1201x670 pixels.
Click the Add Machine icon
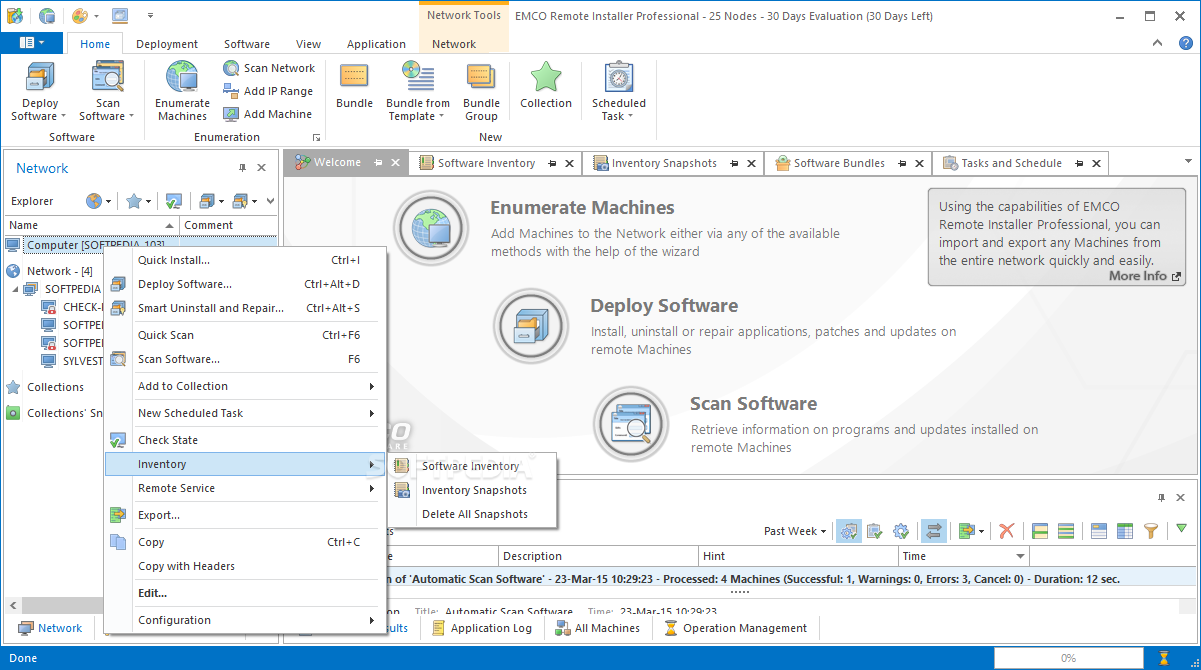coord(231,114)
